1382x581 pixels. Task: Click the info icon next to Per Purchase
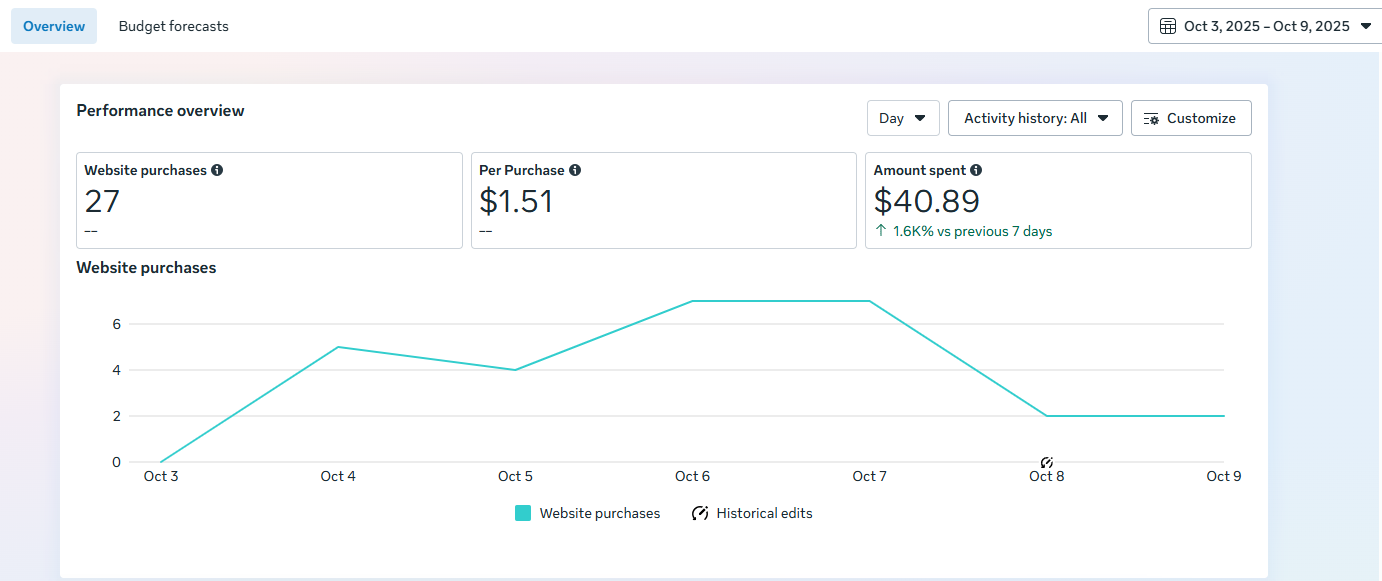pyautogui.click(x=575, y=170)
